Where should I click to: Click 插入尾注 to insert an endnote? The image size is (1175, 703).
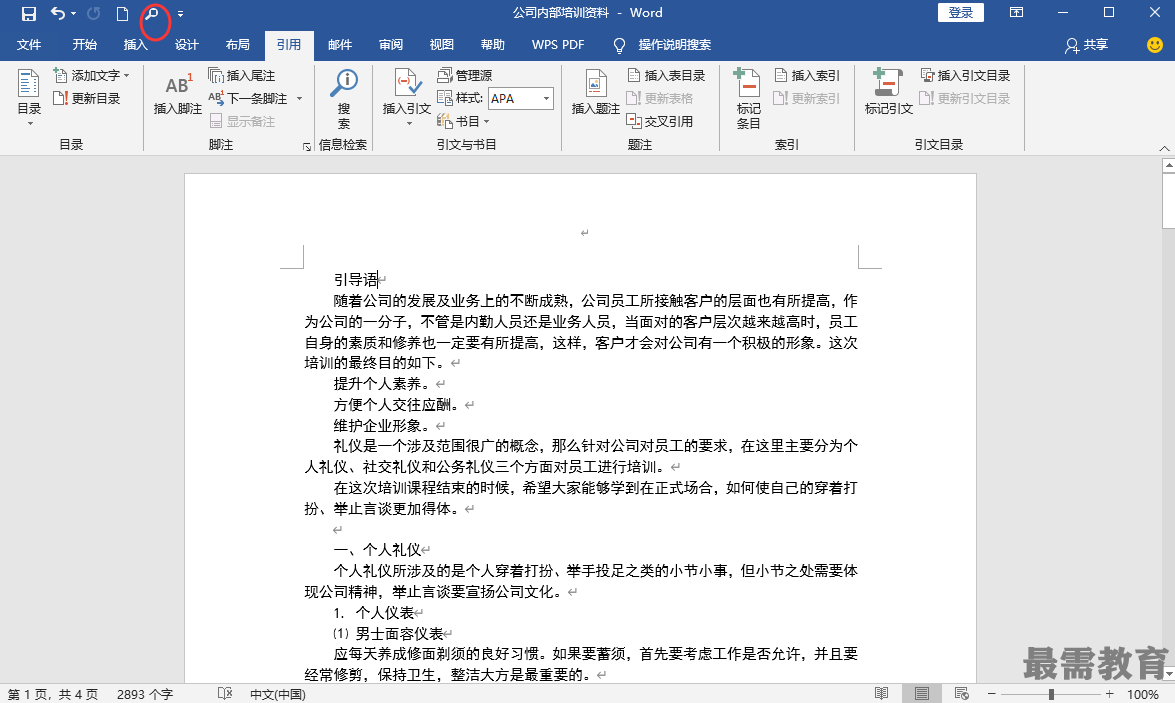[242, 76]
